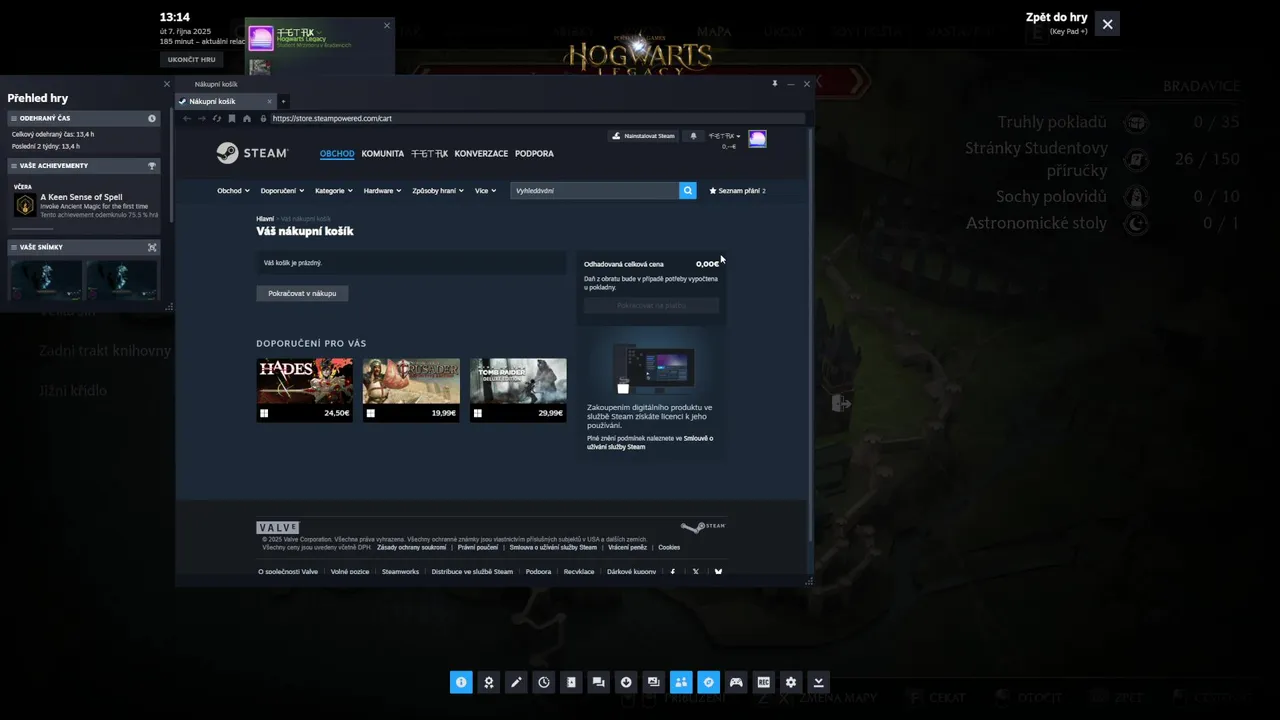This screenshot has height=720, width=1280.
Task: Click the screenshot capture icon in Vaše Snímky
Action: click(x=152, y=247)
